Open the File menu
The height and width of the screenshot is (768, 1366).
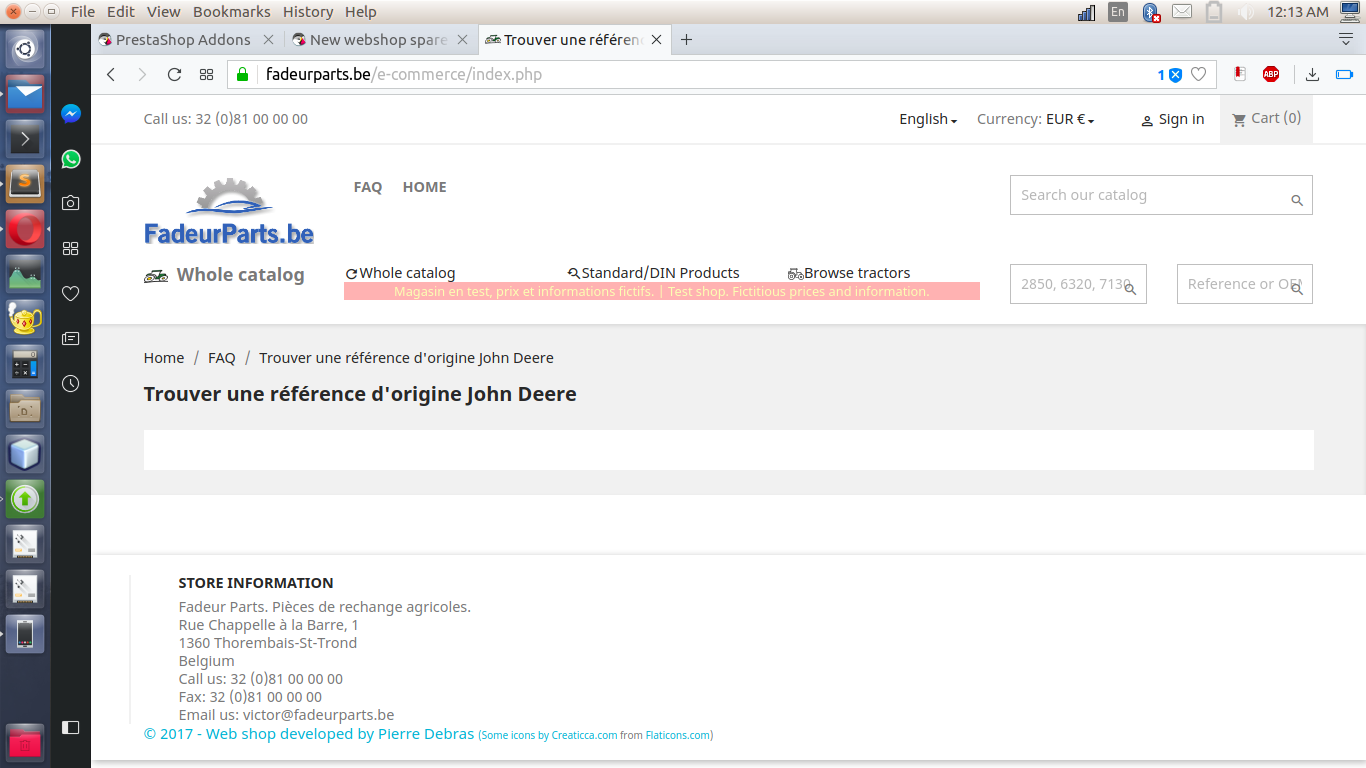point(83,12)
